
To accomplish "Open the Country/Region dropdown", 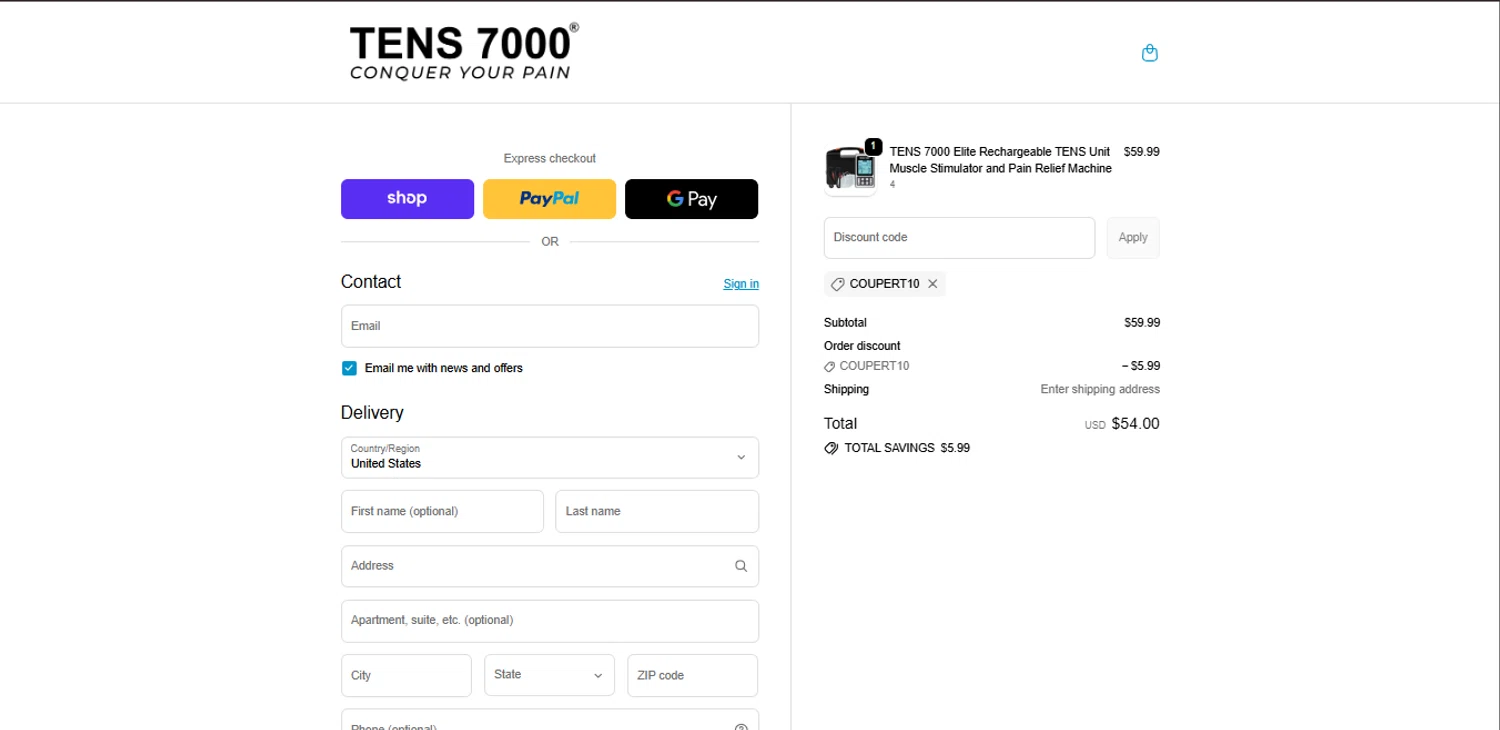I will (x=550, y=457).
